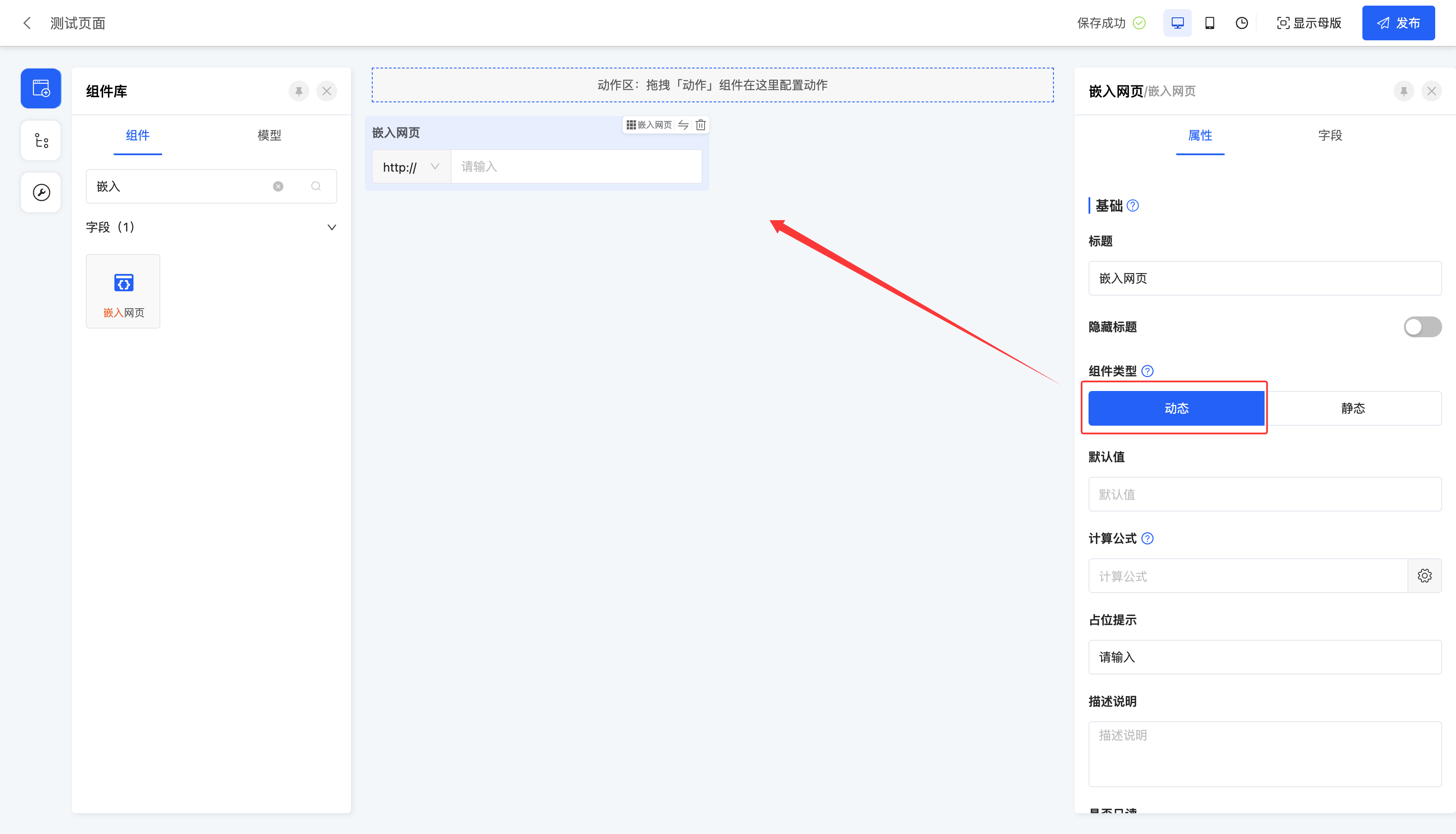Viewport: 1456px width, 834px height.
Task: Click the 显示母版 button
Action: click(x=1309, y=23)
